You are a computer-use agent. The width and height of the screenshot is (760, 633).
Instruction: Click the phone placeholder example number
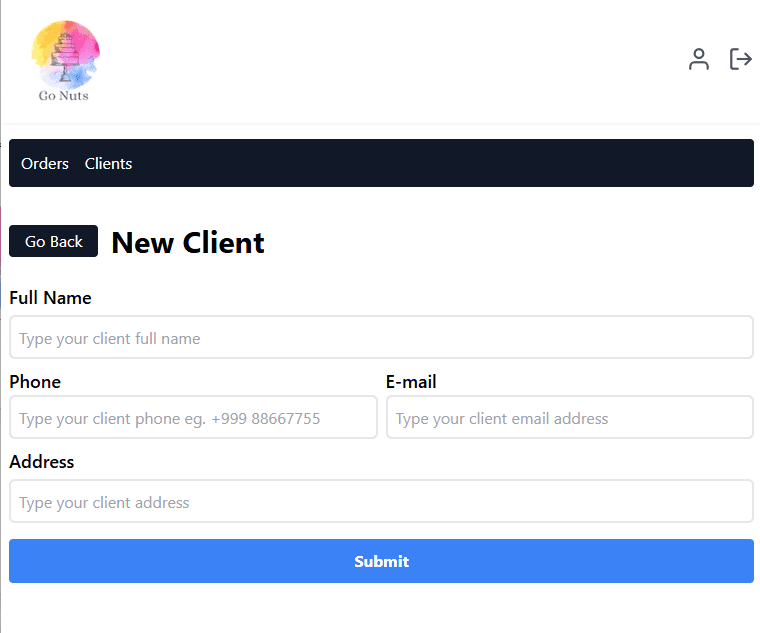[266, 418]
